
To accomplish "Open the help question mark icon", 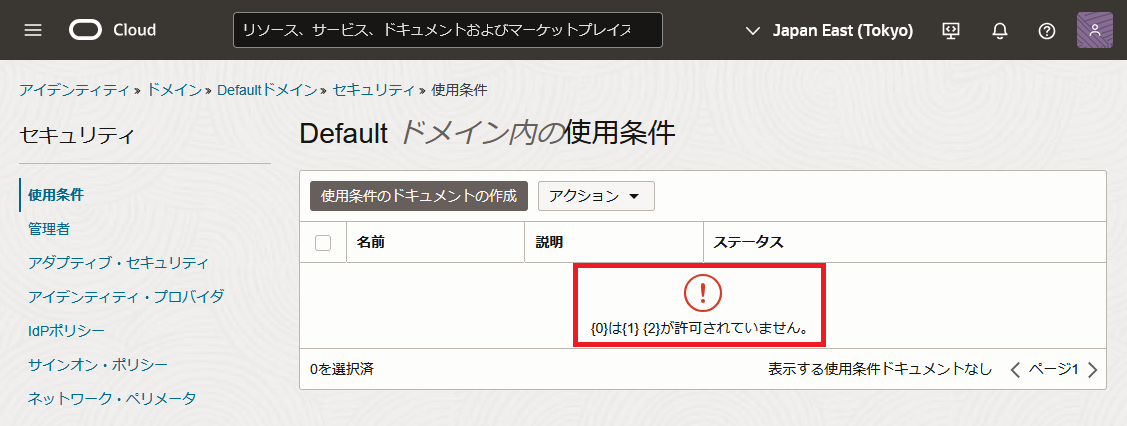I will pyautogui.click(x=1047, y=30).
